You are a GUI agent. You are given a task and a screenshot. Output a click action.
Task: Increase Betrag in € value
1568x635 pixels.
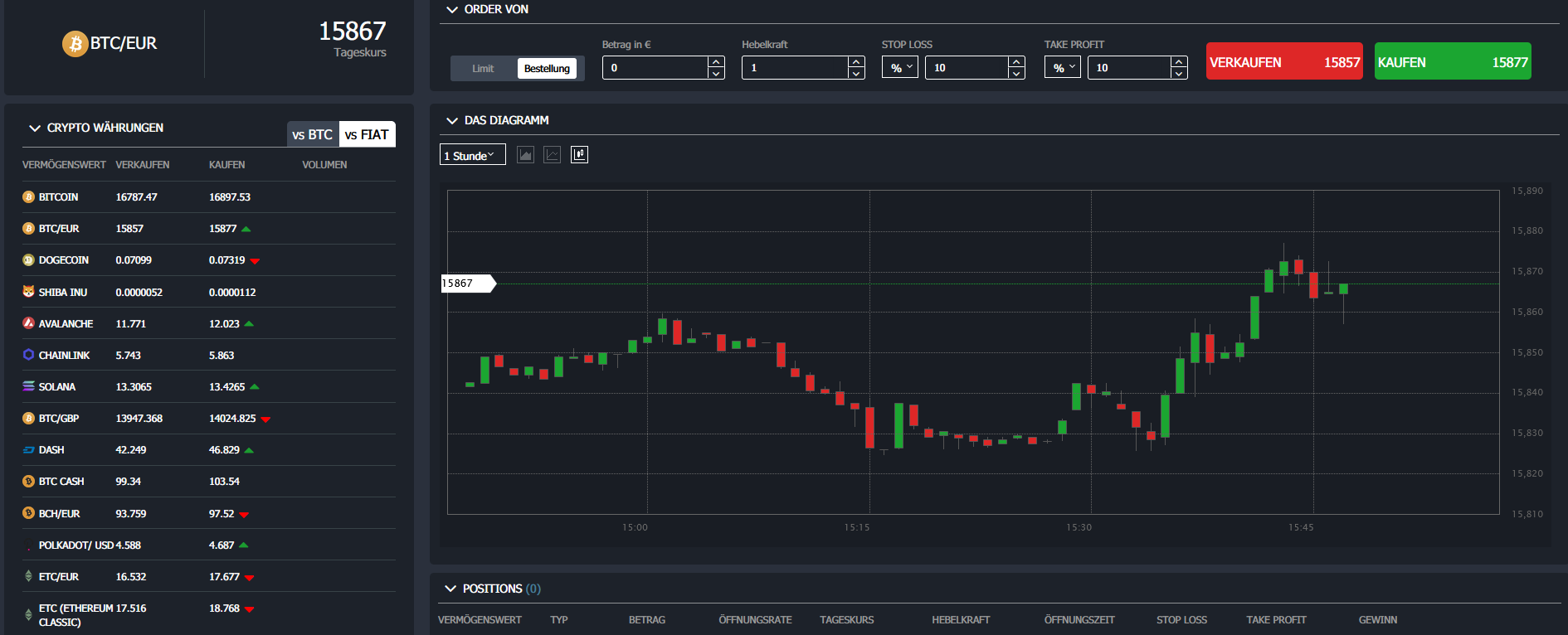(716, 62)
